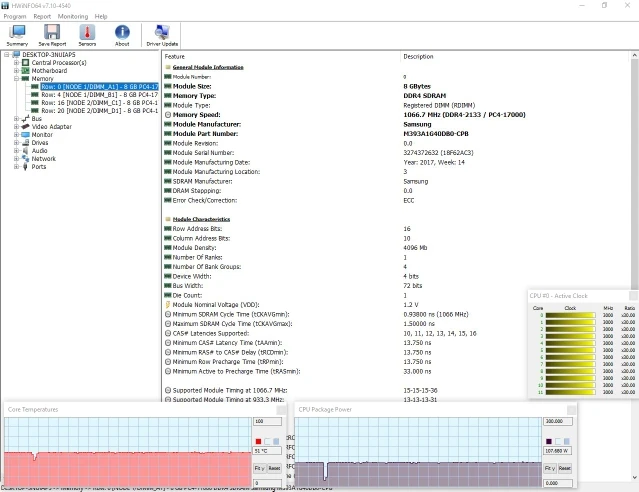
Task: Click the About info icon
Action: (122, 35)
